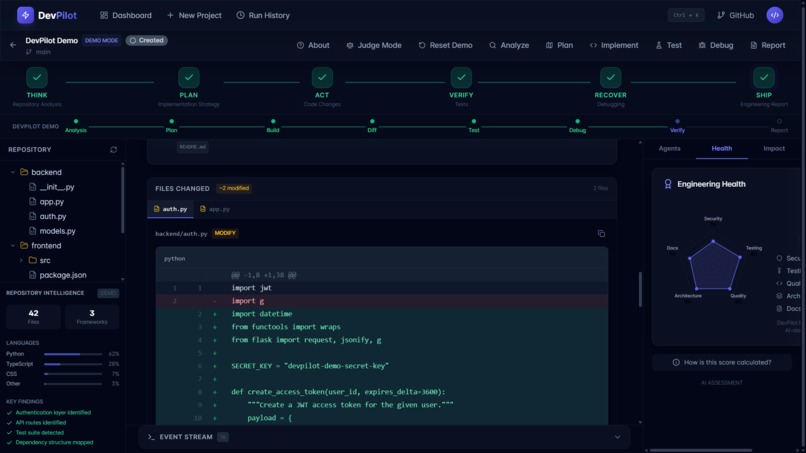806x453 pixels.
Task: Open the Dashboard menu item
Action: tap(126, 15)
